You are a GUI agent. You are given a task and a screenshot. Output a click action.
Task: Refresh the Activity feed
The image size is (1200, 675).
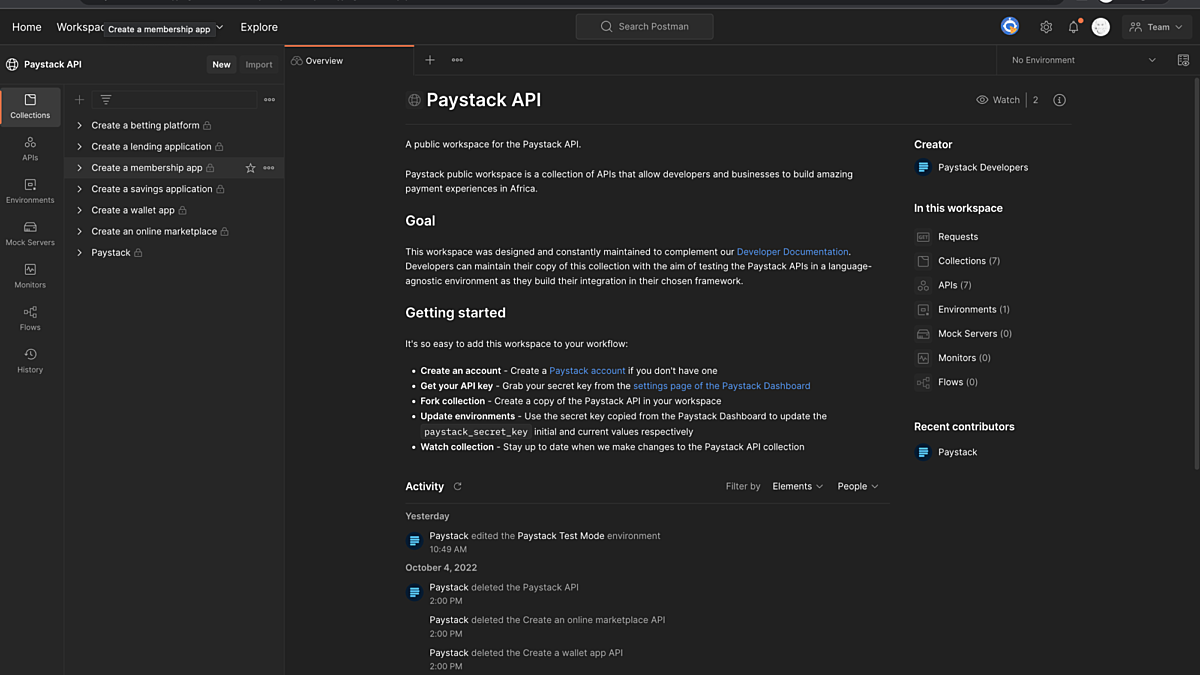pyautogui.click(x=458, y=487)
